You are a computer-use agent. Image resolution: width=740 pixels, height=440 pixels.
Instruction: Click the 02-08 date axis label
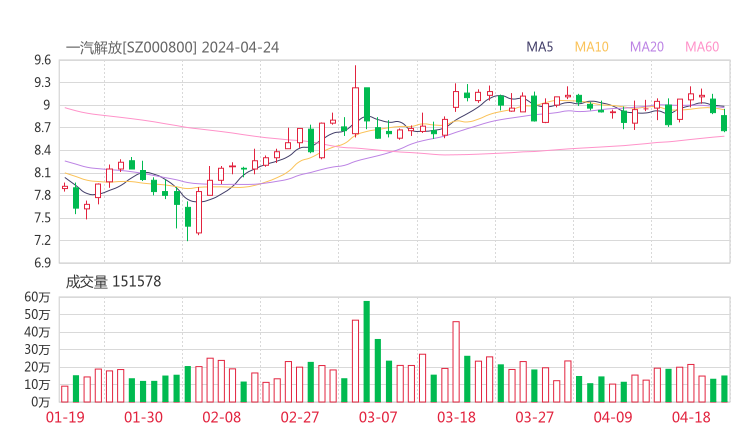click(x=222, y=417)
